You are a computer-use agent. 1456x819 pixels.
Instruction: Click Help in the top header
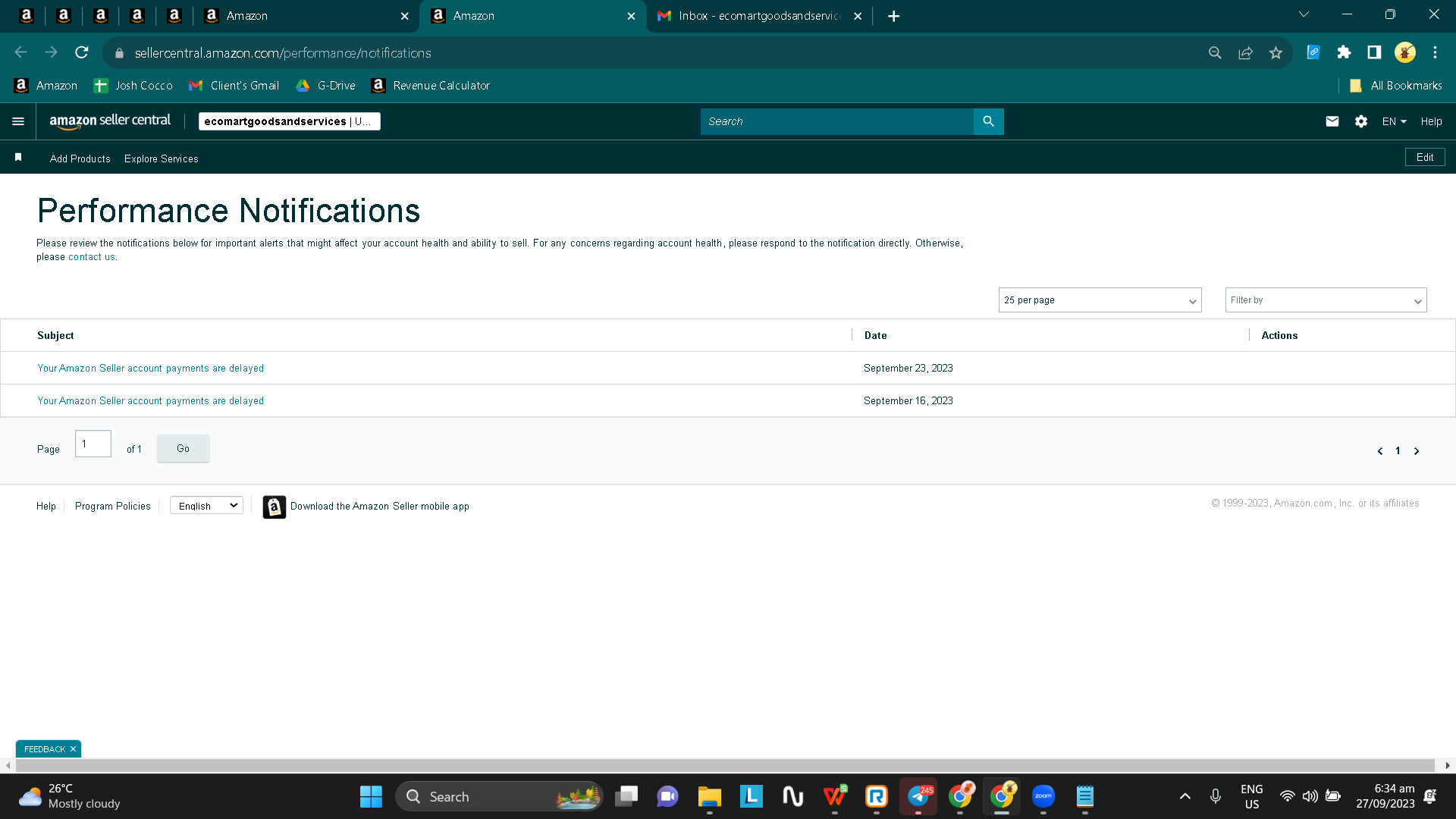(x=1432, y=121)
